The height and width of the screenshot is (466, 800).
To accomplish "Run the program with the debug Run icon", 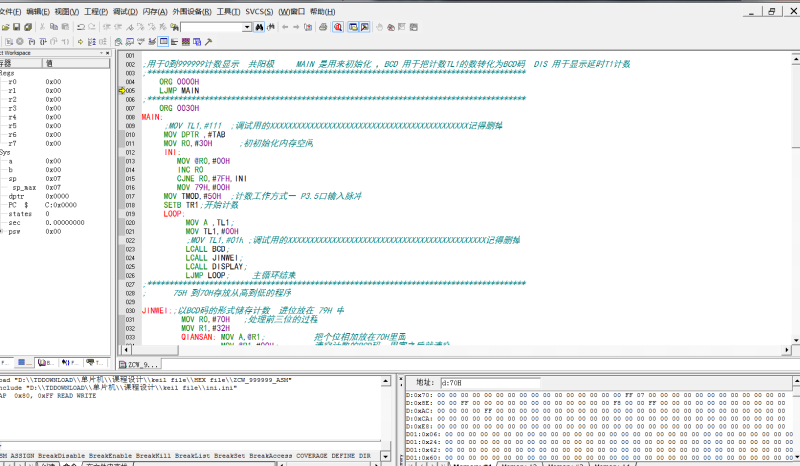I will pos(9,42).
